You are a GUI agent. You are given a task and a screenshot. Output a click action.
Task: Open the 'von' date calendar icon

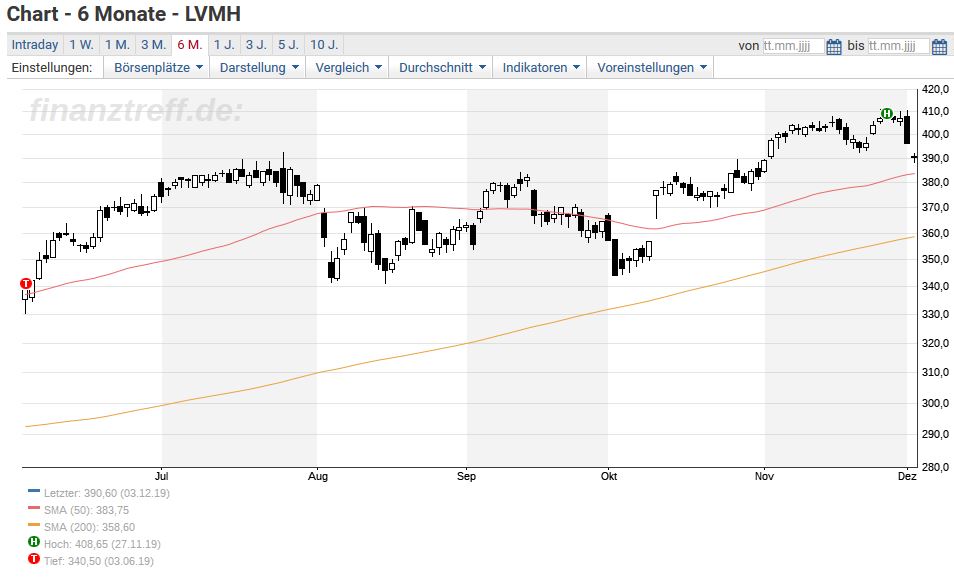pyautogui.click(x=834, y=46)
